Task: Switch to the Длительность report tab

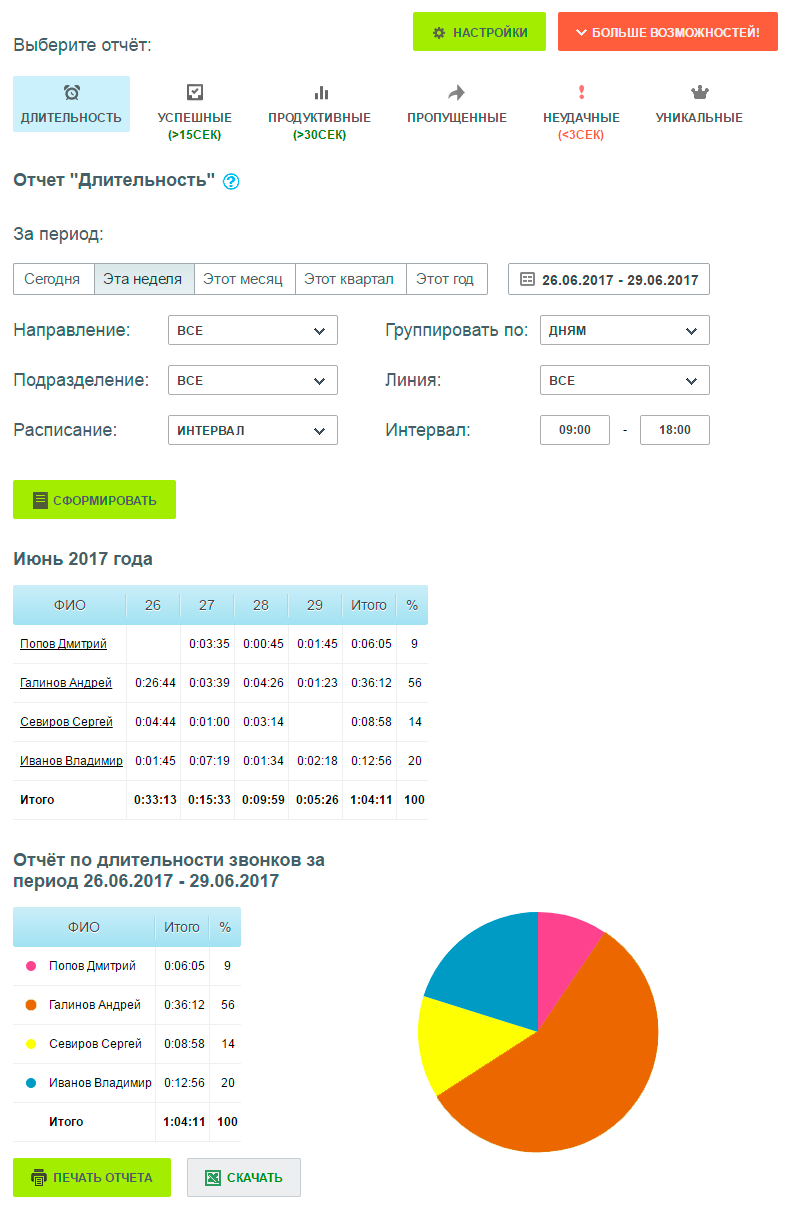Action: [72, 104]
